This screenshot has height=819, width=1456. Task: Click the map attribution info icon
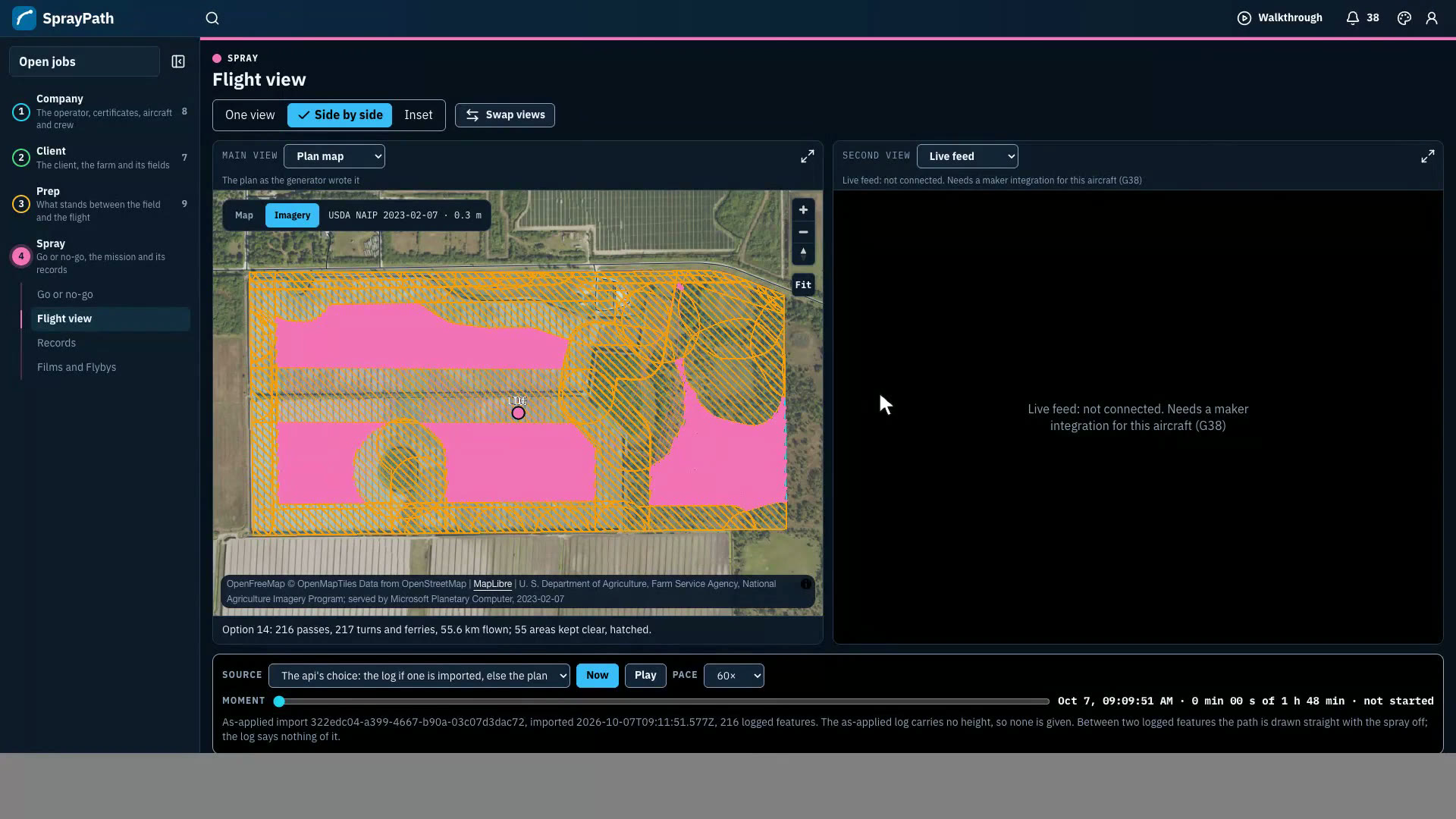[x=806, y=585]
